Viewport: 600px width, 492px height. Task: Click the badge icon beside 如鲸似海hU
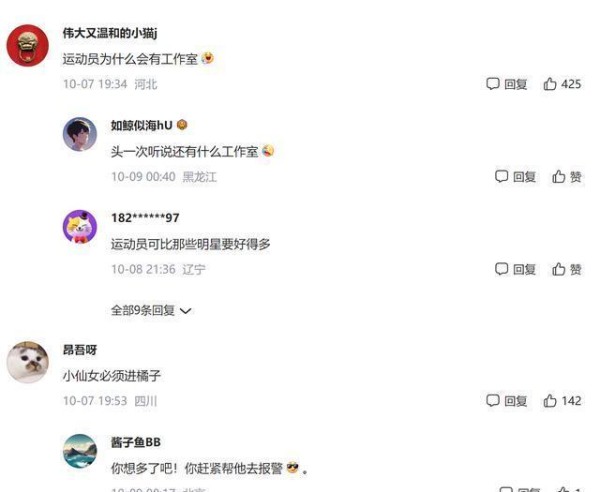pos(182,125)
